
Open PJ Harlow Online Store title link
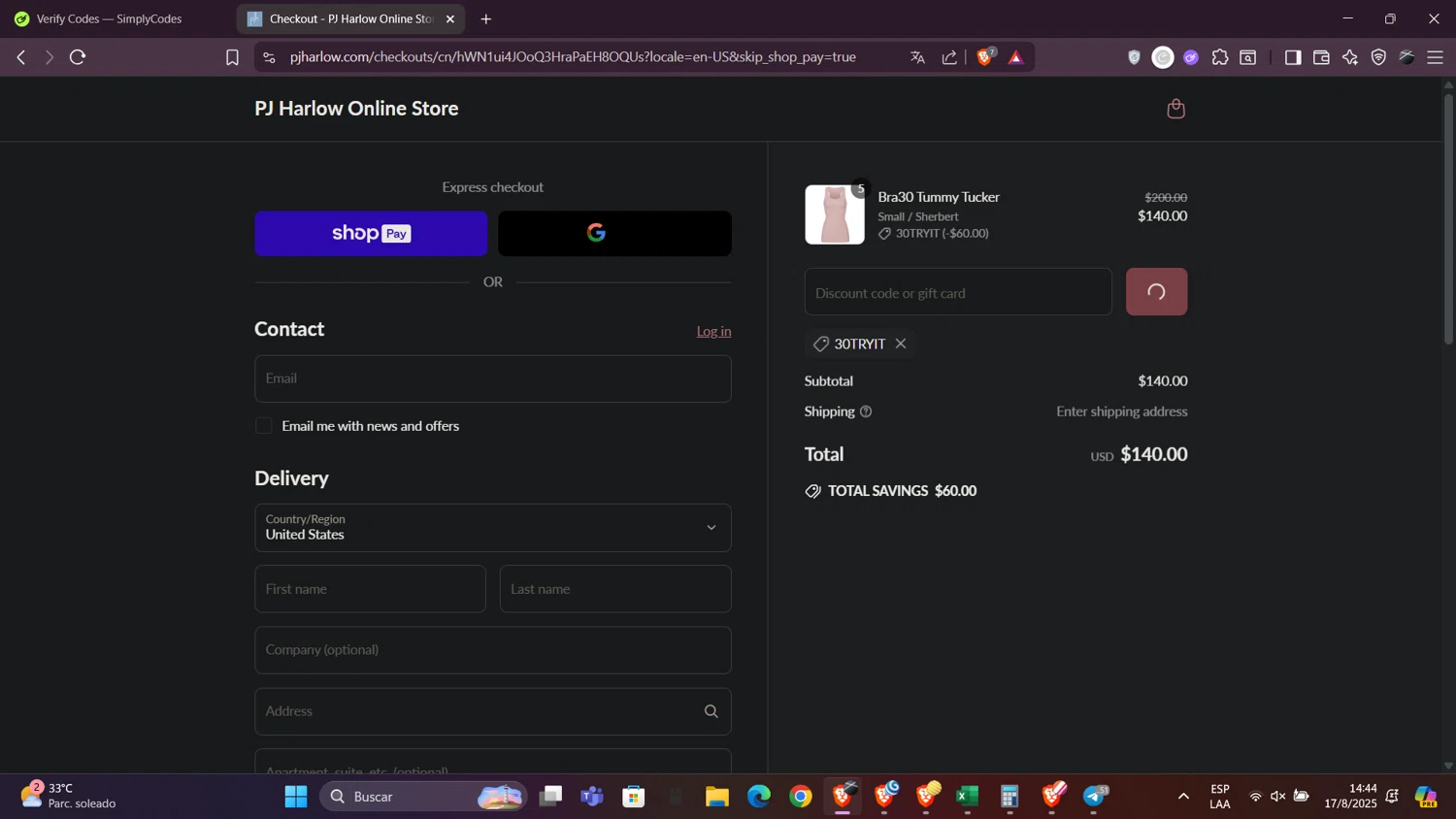point(356,108)
